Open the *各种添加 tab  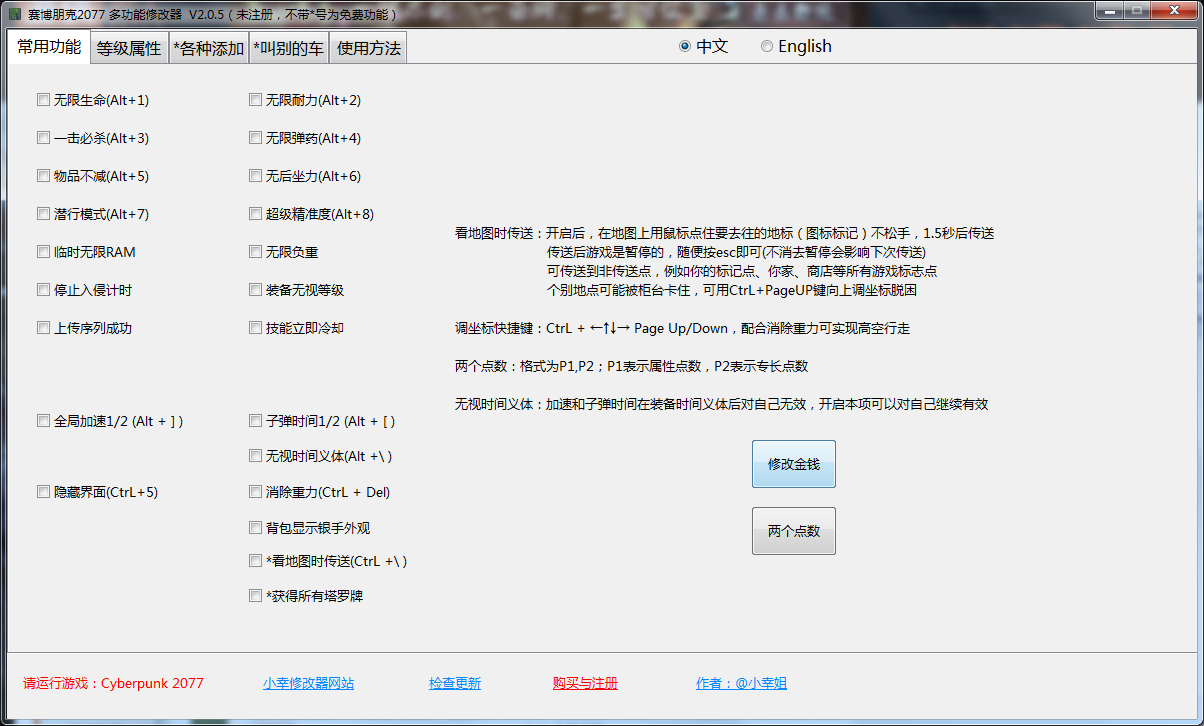pyautogui.click(x=208, y=46)
